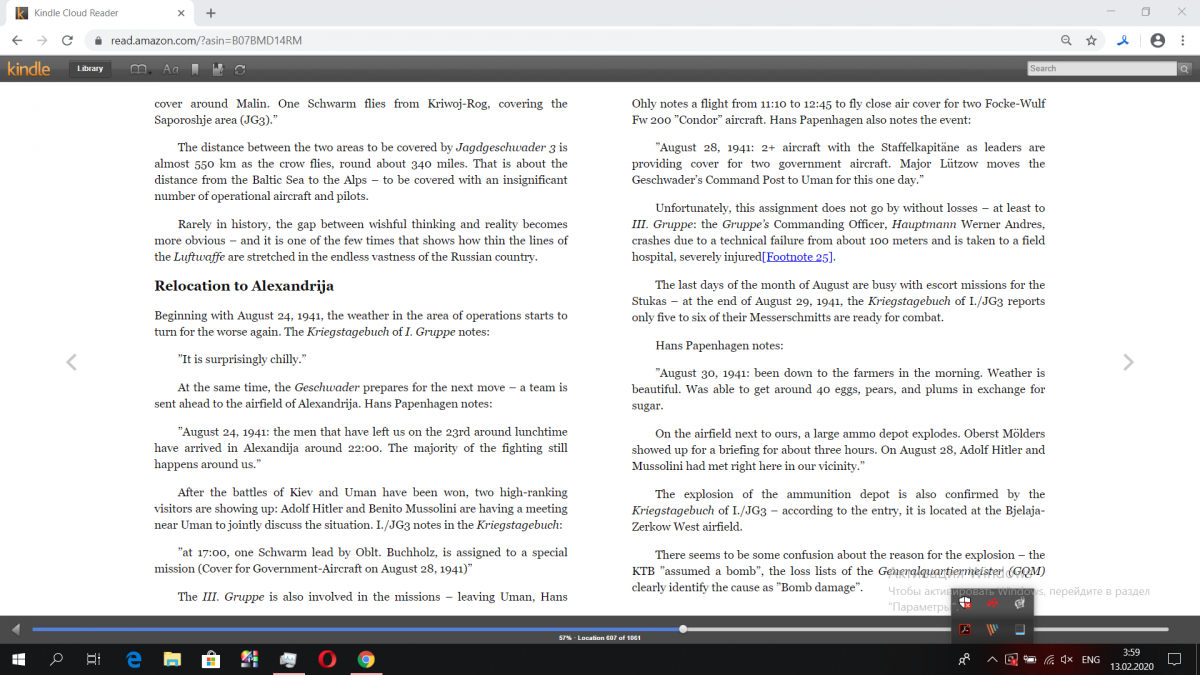
Task: Click the reading progress slider handle
Action: (683, 629)
